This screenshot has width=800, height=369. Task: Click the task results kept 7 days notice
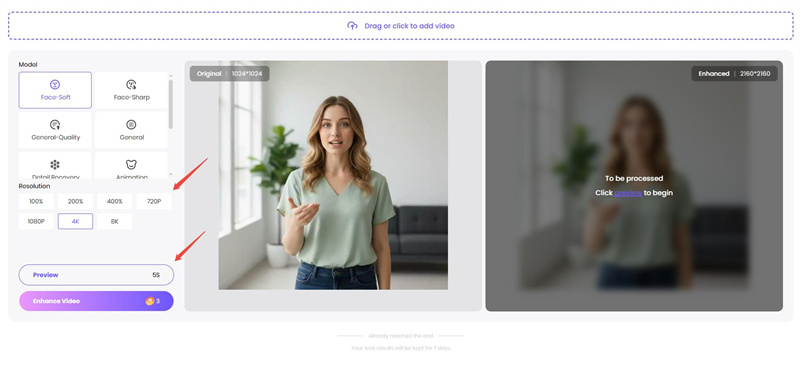pos(401,348)
